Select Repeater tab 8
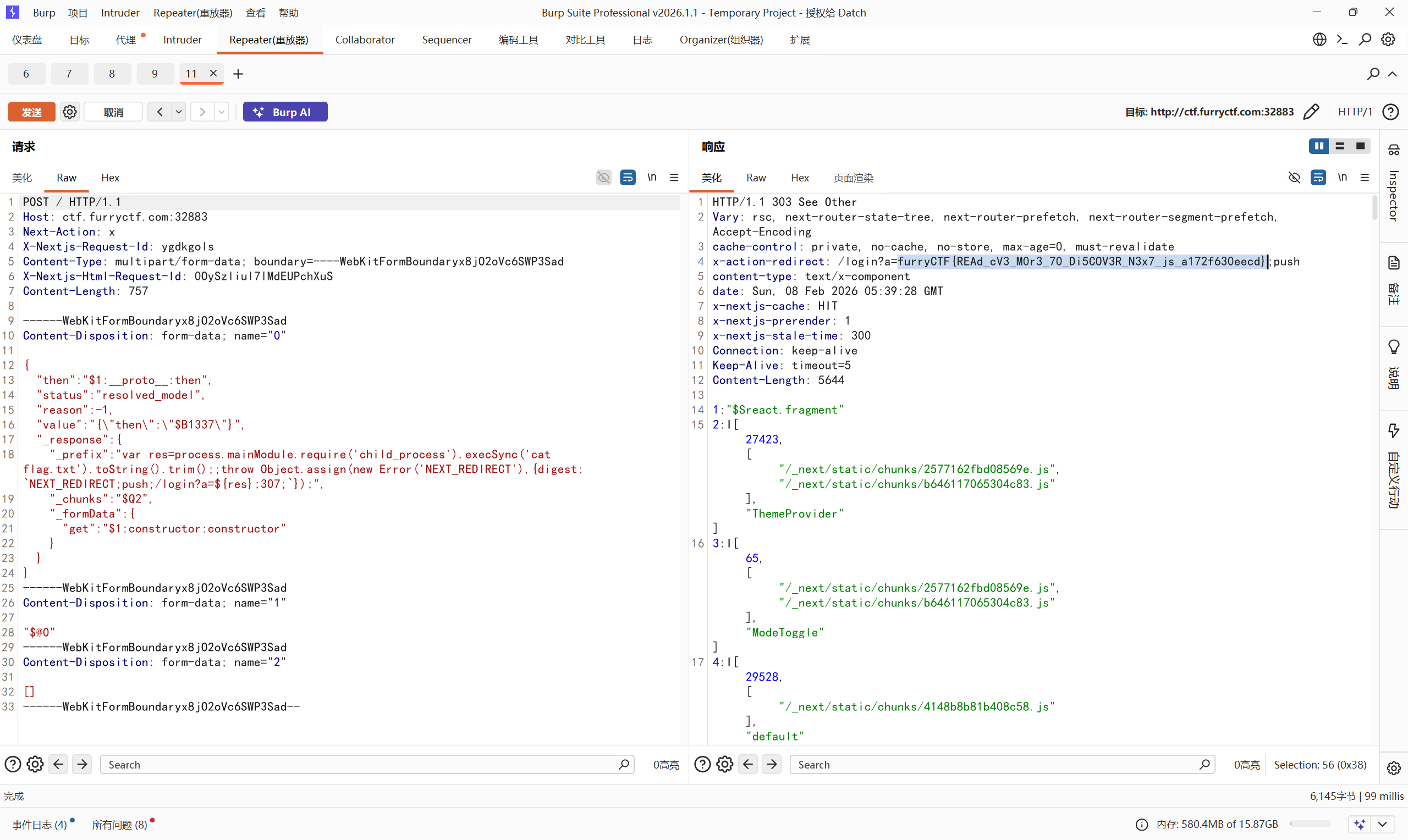 coord(112,74)
